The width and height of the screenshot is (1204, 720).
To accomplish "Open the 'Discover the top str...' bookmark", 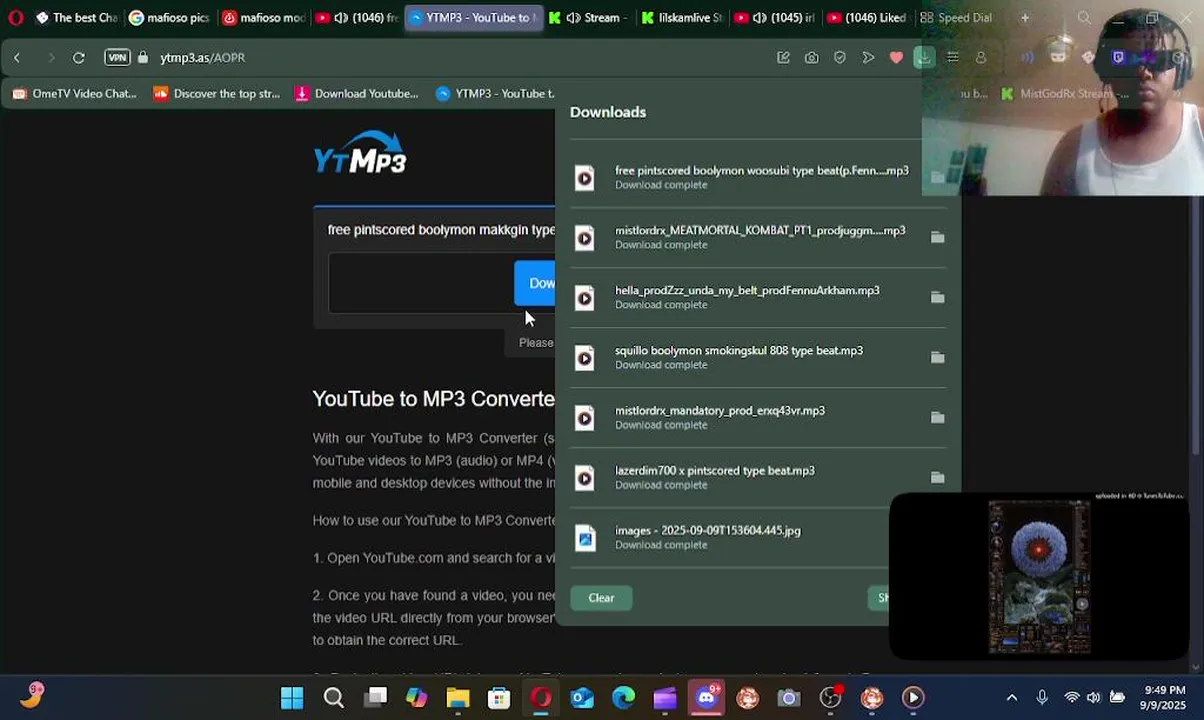I will pos(217,94).
